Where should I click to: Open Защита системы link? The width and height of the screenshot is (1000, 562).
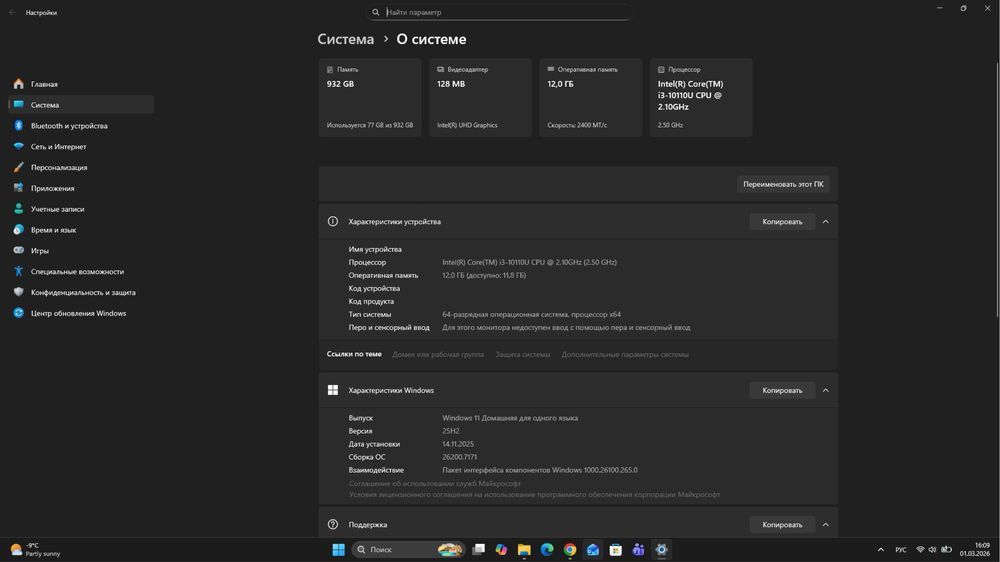point(522,355)
